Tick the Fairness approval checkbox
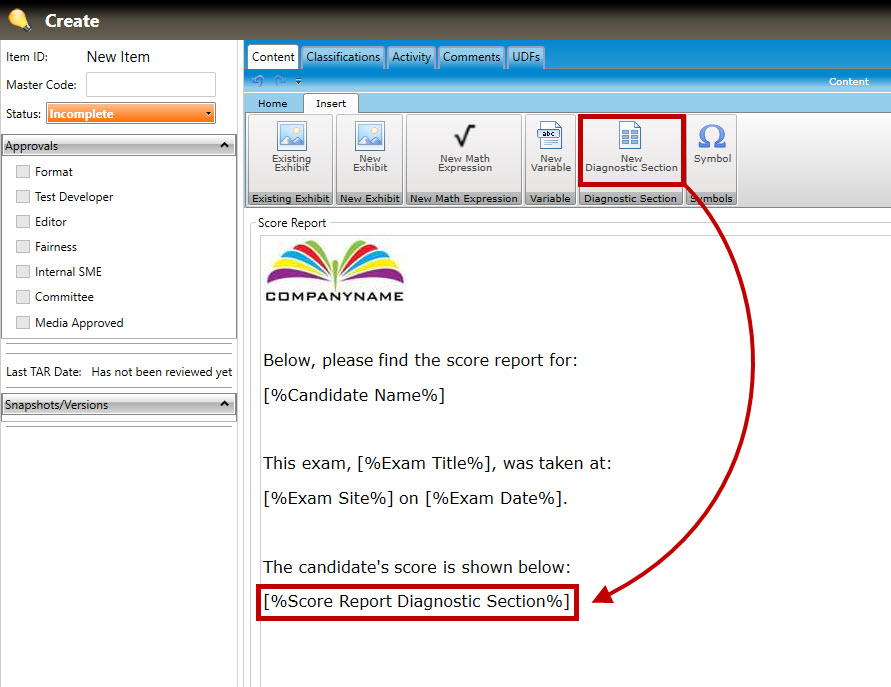The width and height of the screenshot is (891, 687). click(23, 247)
